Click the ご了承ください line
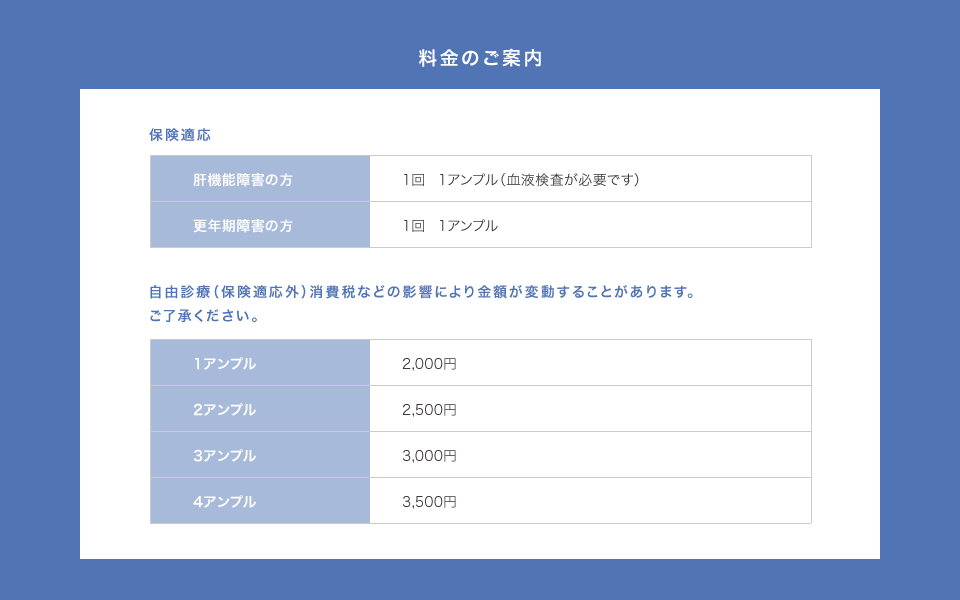 (x=205, y=316)
